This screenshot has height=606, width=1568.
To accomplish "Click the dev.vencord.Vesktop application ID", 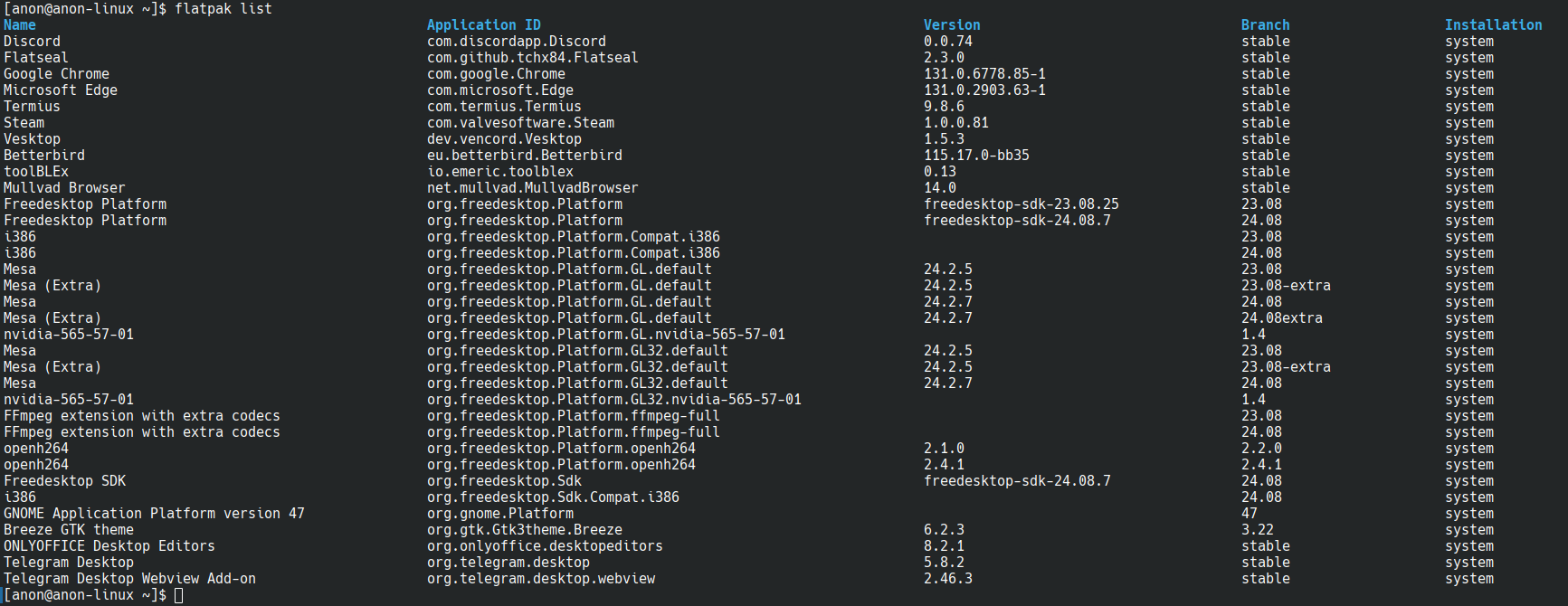I will 504,139.
